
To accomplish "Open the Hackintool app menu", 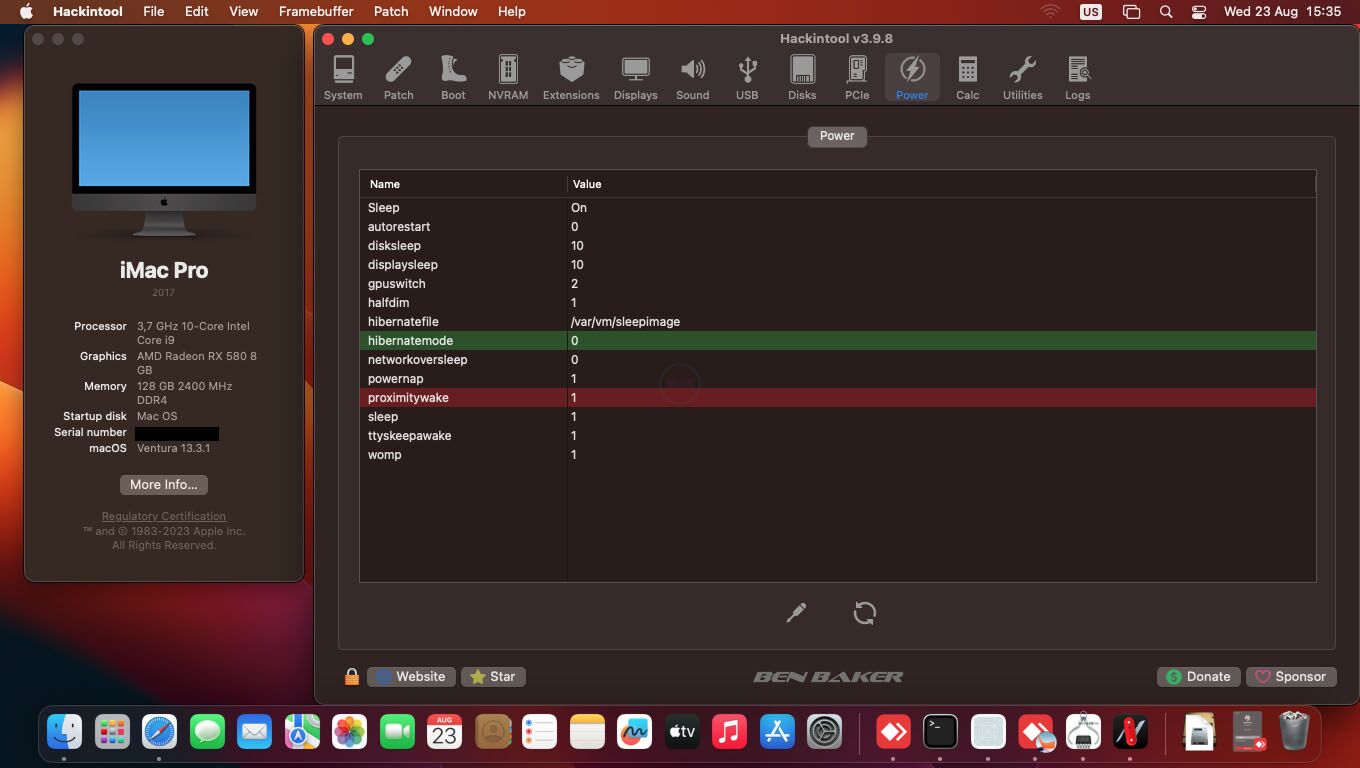I will [88, 11].
